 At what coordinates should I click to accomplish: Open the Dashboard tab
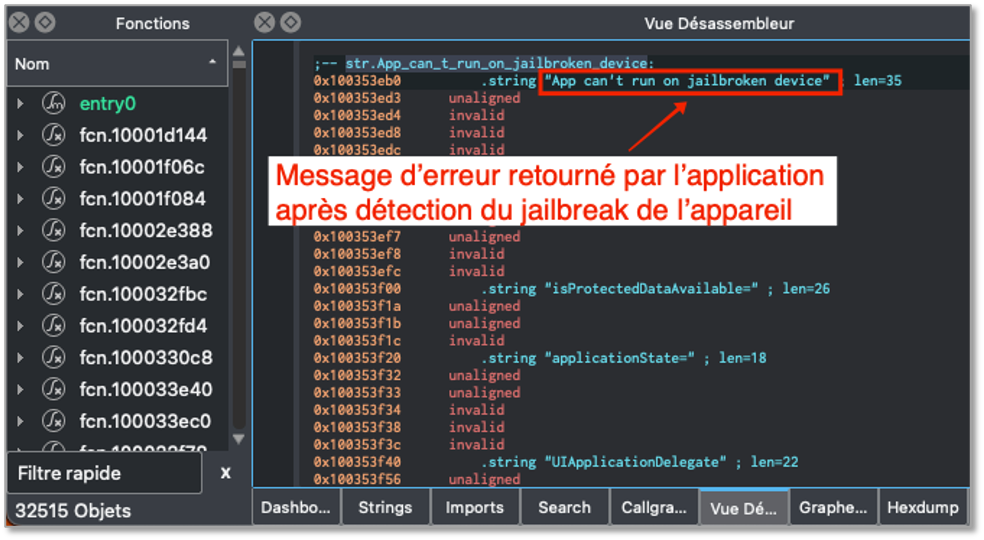(x=296, y=507)
